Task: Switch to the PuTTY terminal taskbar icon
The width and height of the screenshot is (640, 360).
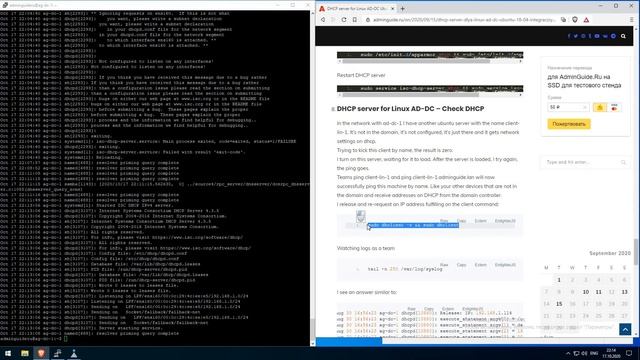Action: tap(57, 353)
